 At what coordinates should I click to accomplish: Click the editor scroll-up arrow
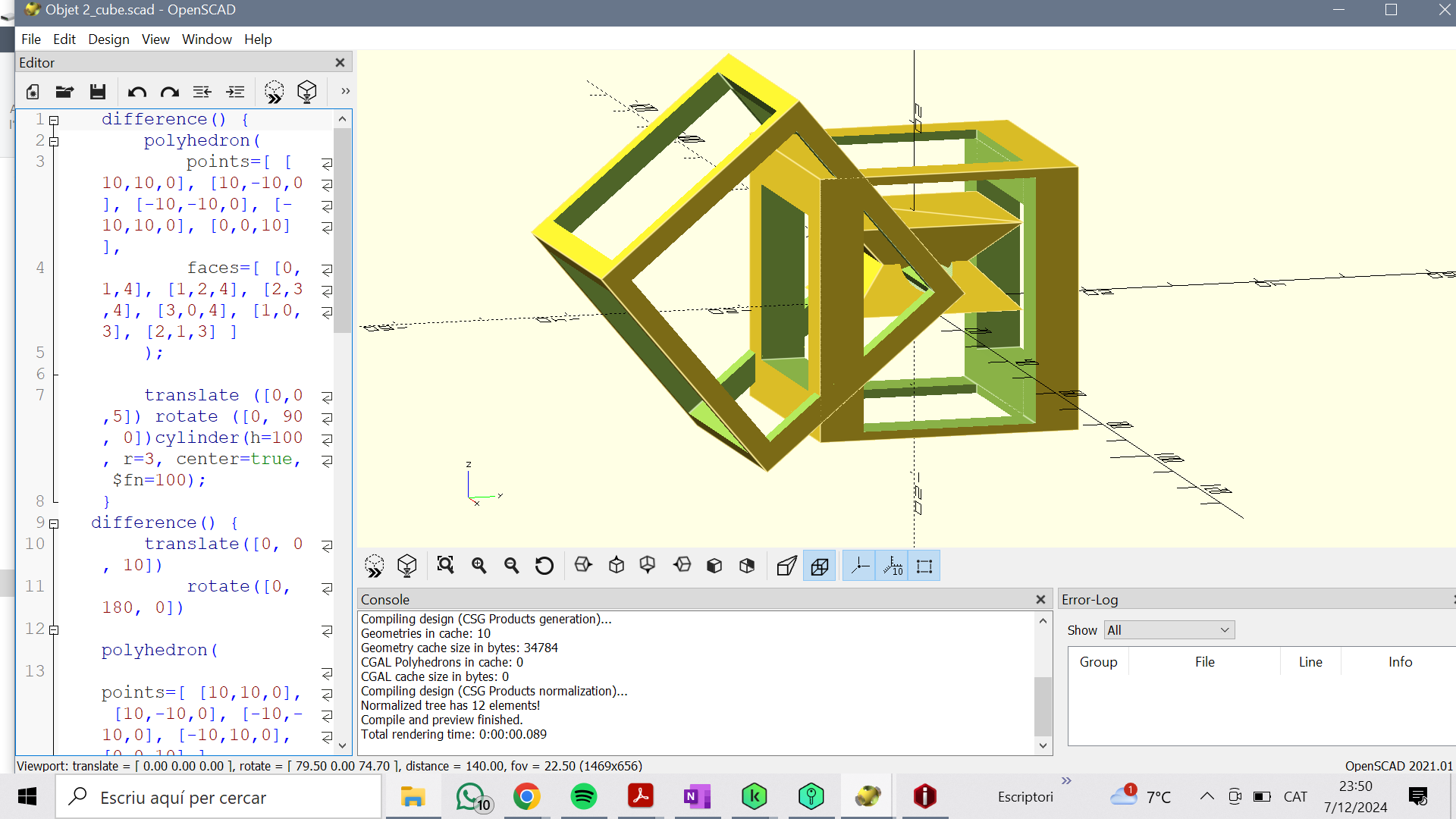click(x=342, y=119)
